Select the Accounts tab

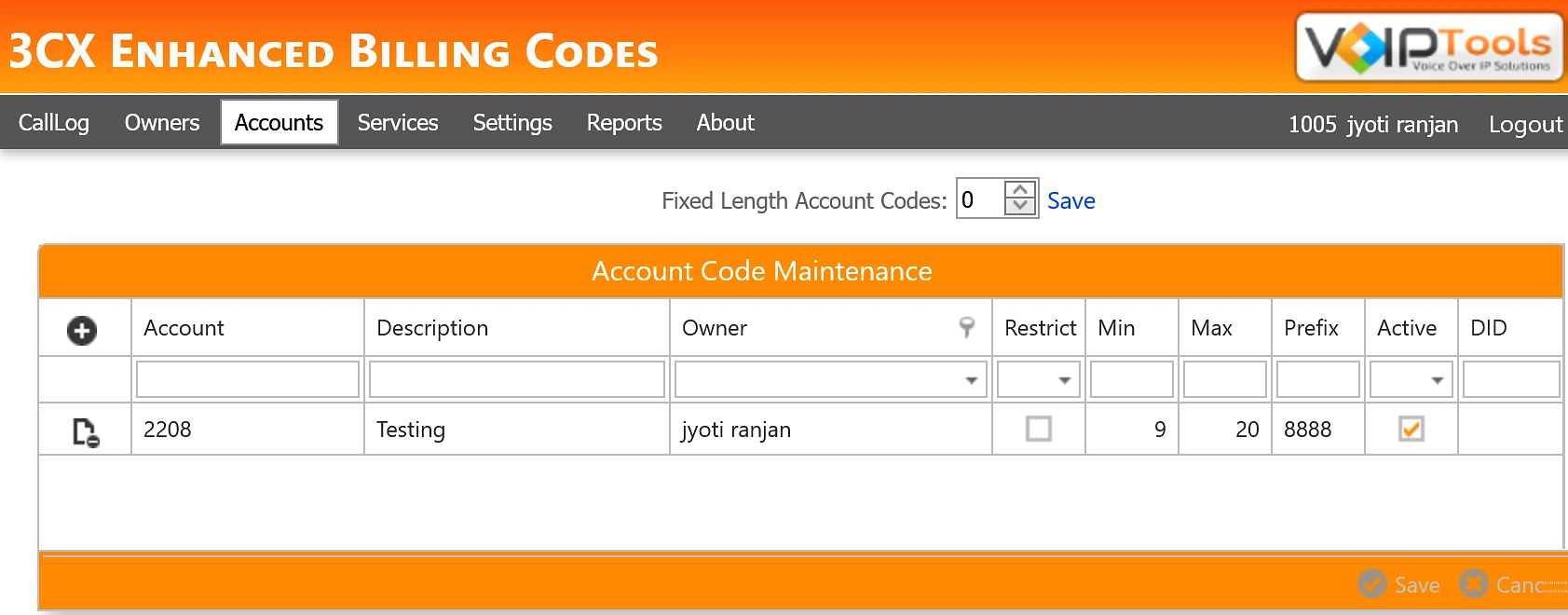tap(279, 123)
